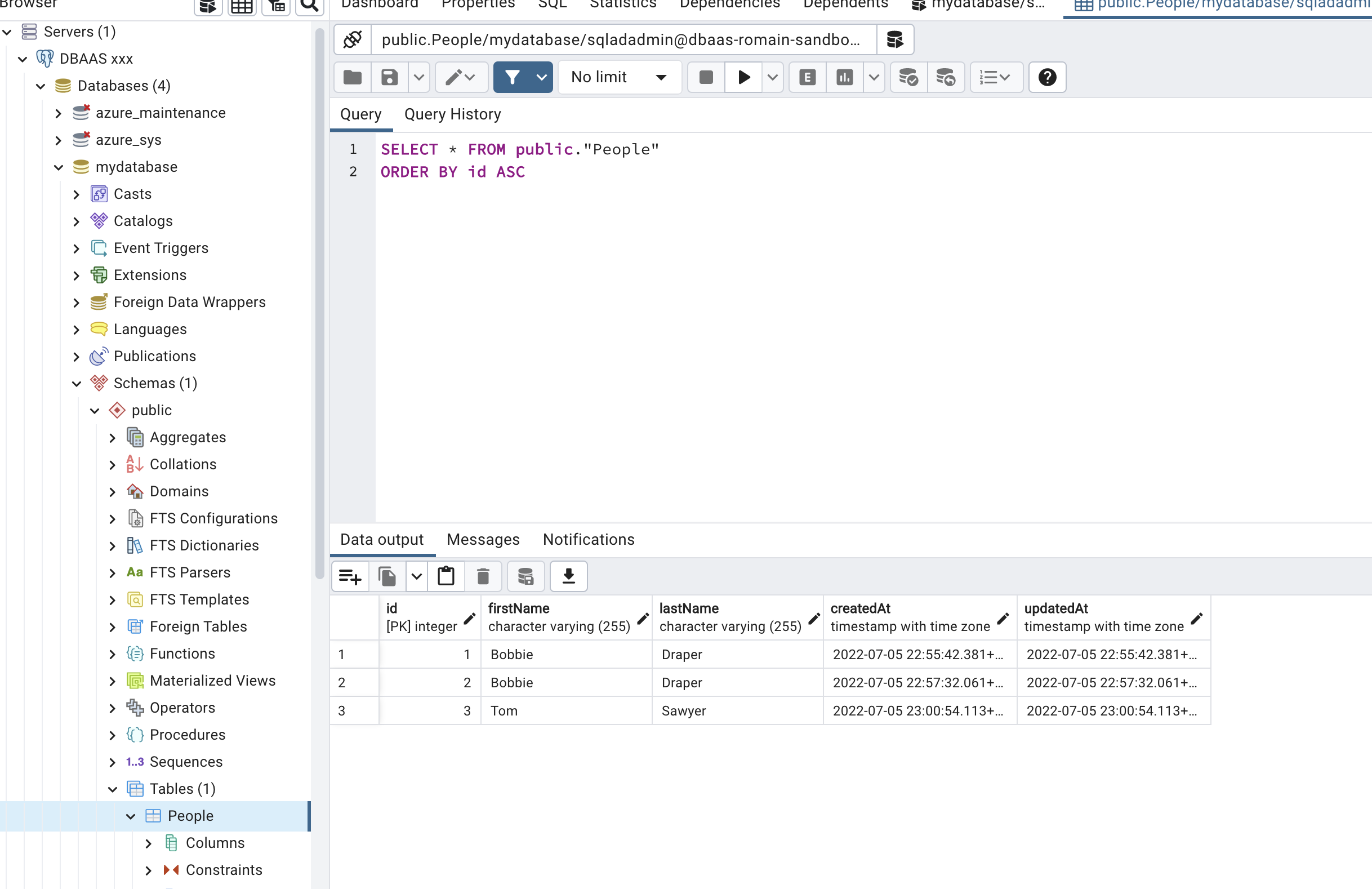Image resolution: width=1372 pixels, height=889 pixels.
Task: Click the Explain Analyze chart button
Action: point(844,77)
